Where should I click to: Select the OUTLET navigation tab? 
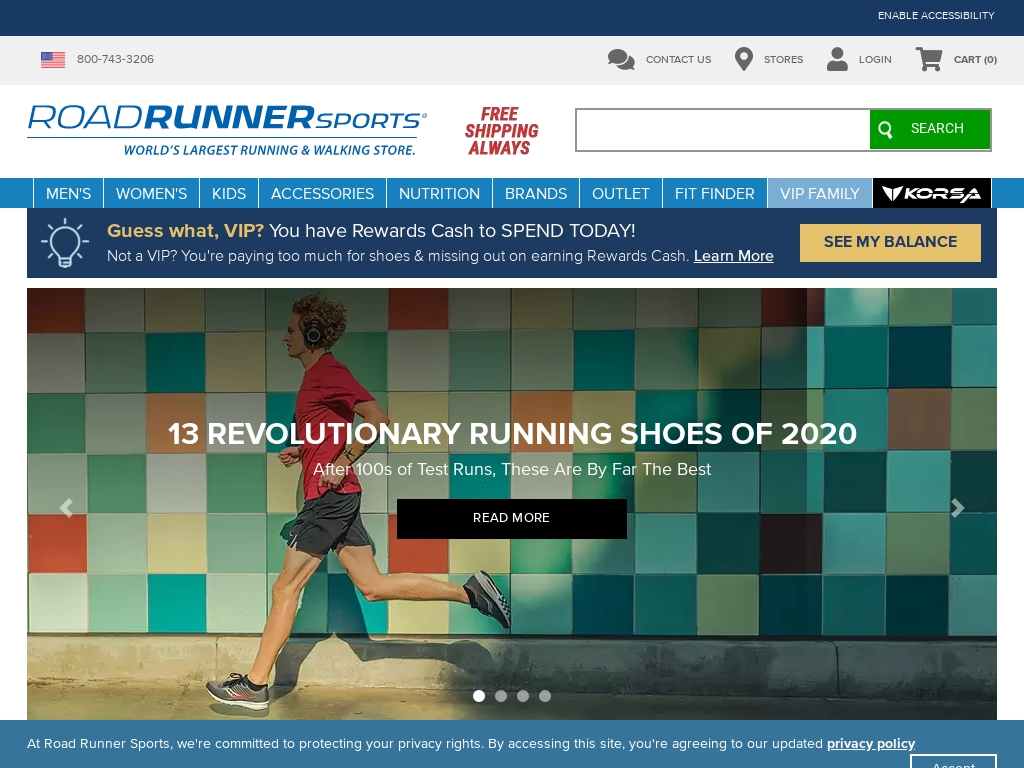pyautogui.click(x=620, y=193)
